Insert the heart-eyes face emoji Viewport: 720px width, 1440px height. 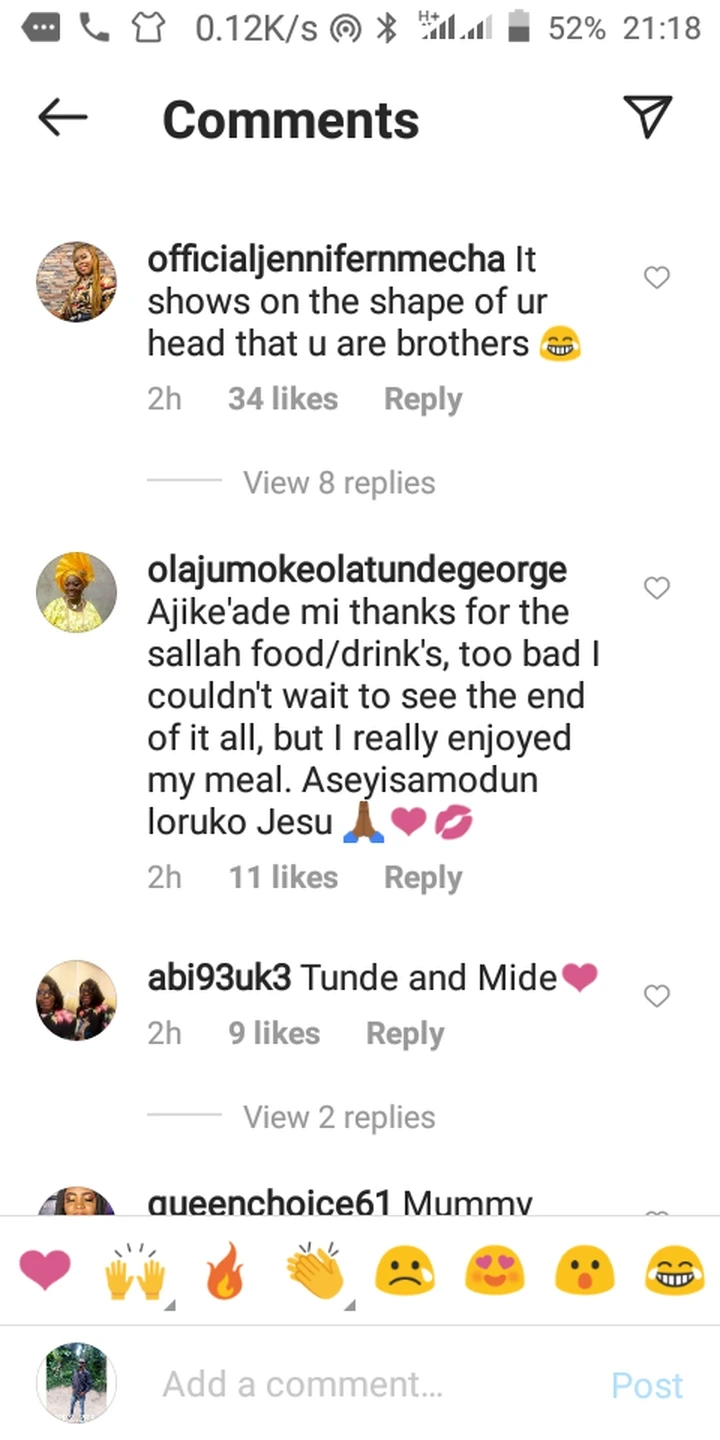pos(494,1273)
